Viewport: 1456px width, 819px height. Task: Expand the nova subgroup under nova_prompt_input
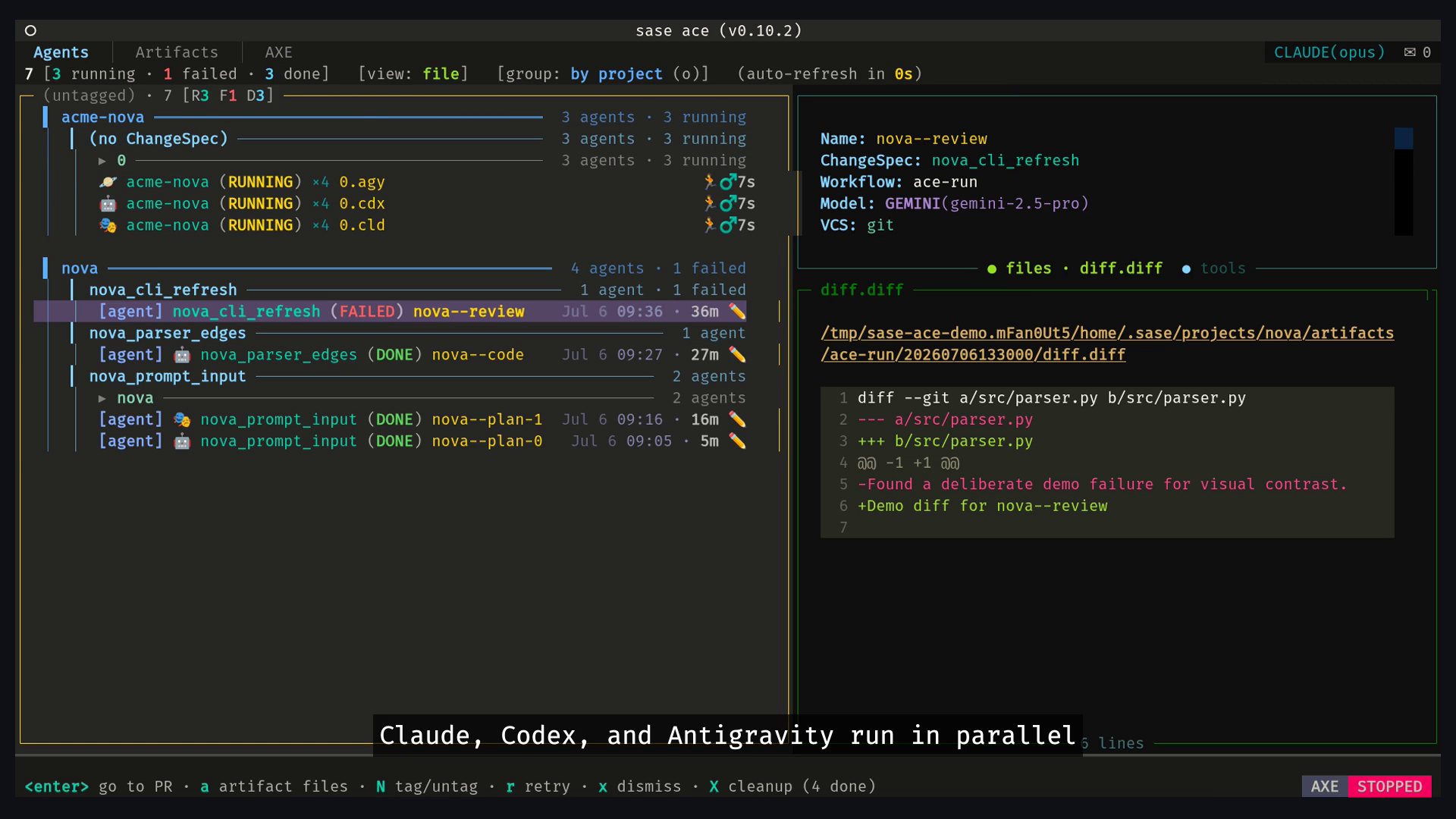(102, 398)
